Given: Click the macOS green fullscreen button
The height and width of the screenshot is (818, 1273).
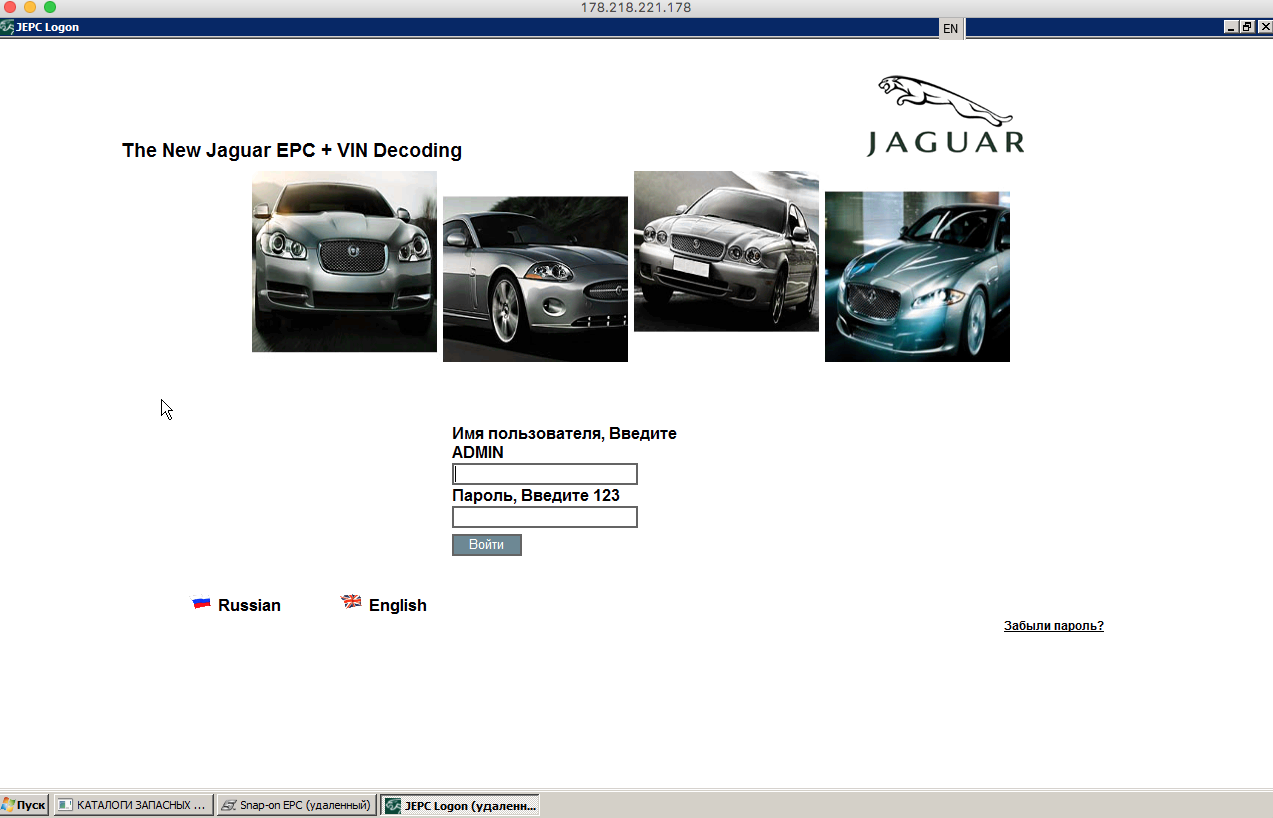Looking at the screenshot, I should 50,7.
